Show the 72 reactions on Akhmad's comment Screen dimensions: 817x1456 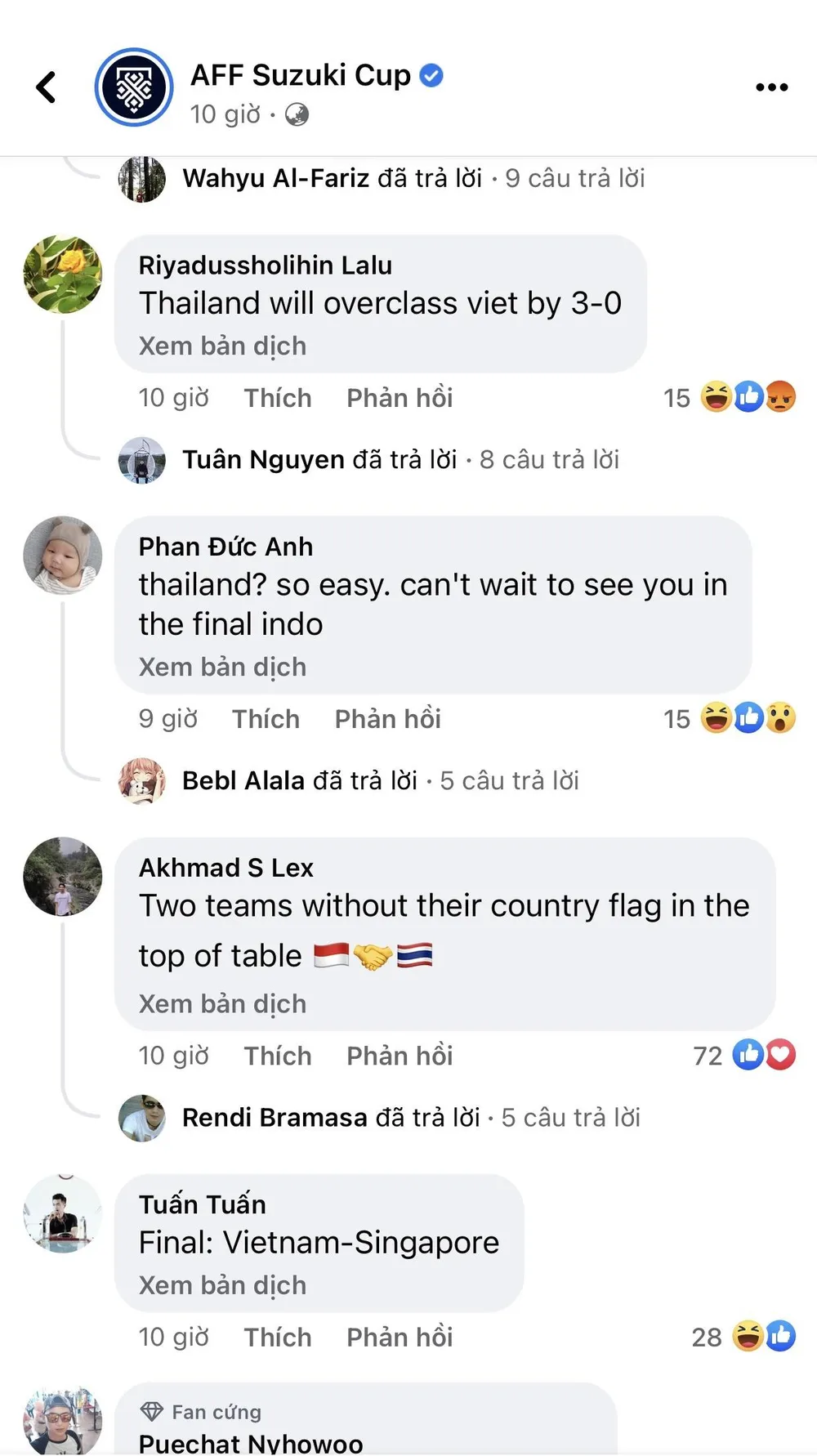pyautogui.click(x=744, y=1056)
